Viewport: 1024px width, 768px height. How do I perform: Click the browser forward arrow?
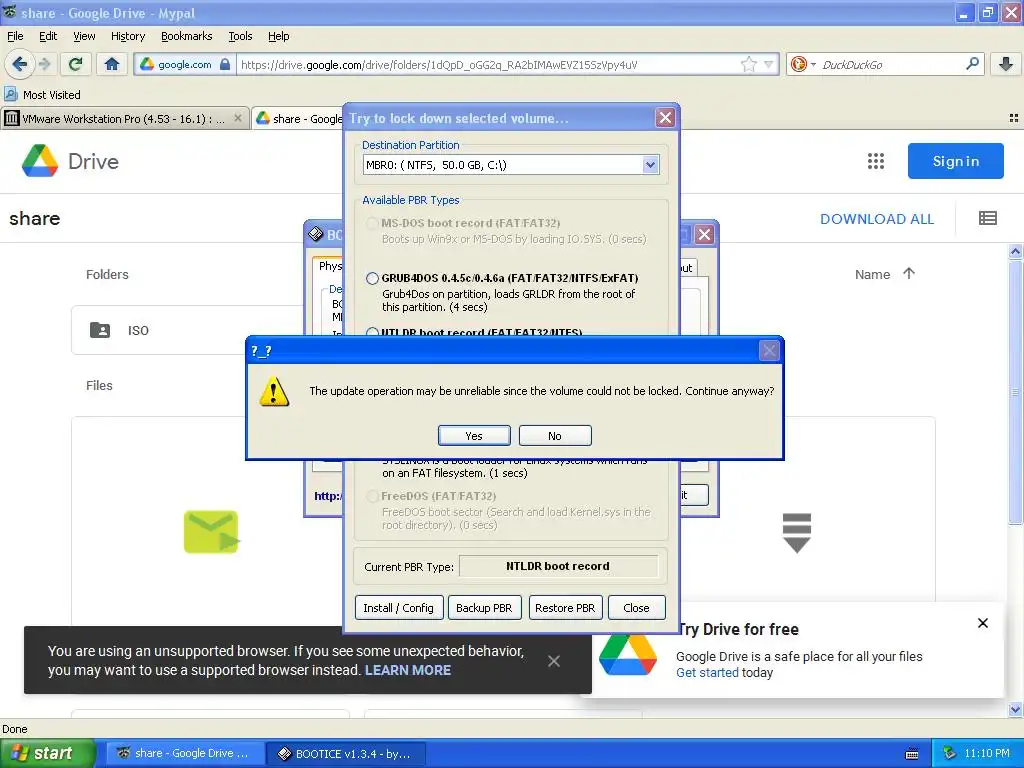point(44,64)
